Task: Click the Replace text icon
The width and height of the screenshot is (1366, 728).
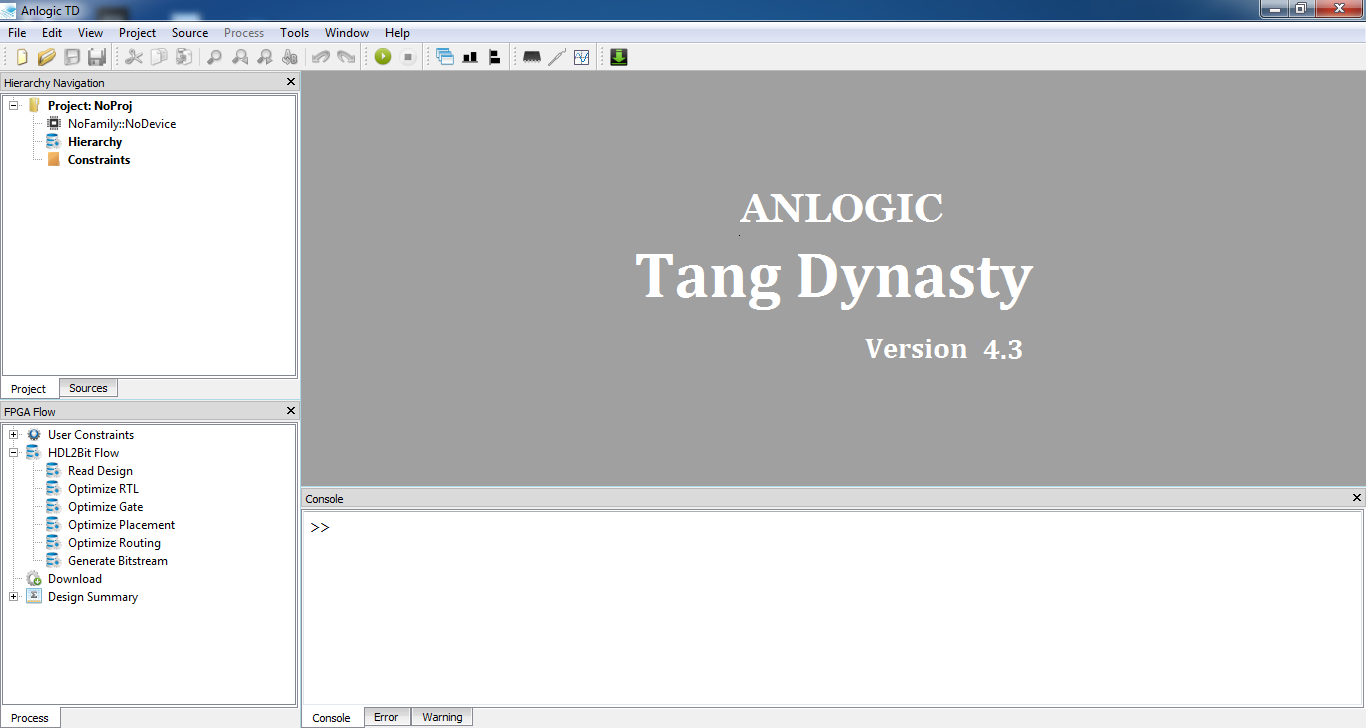Action: (x=290, y=57)
